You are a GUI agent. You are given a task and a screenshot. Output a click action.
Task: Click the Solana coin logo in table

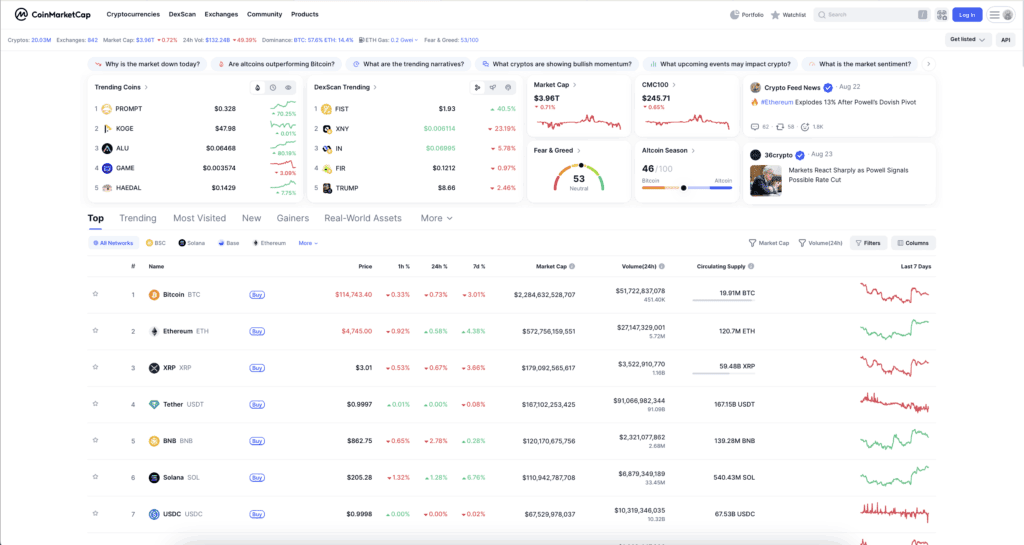[x=154, y=478]
